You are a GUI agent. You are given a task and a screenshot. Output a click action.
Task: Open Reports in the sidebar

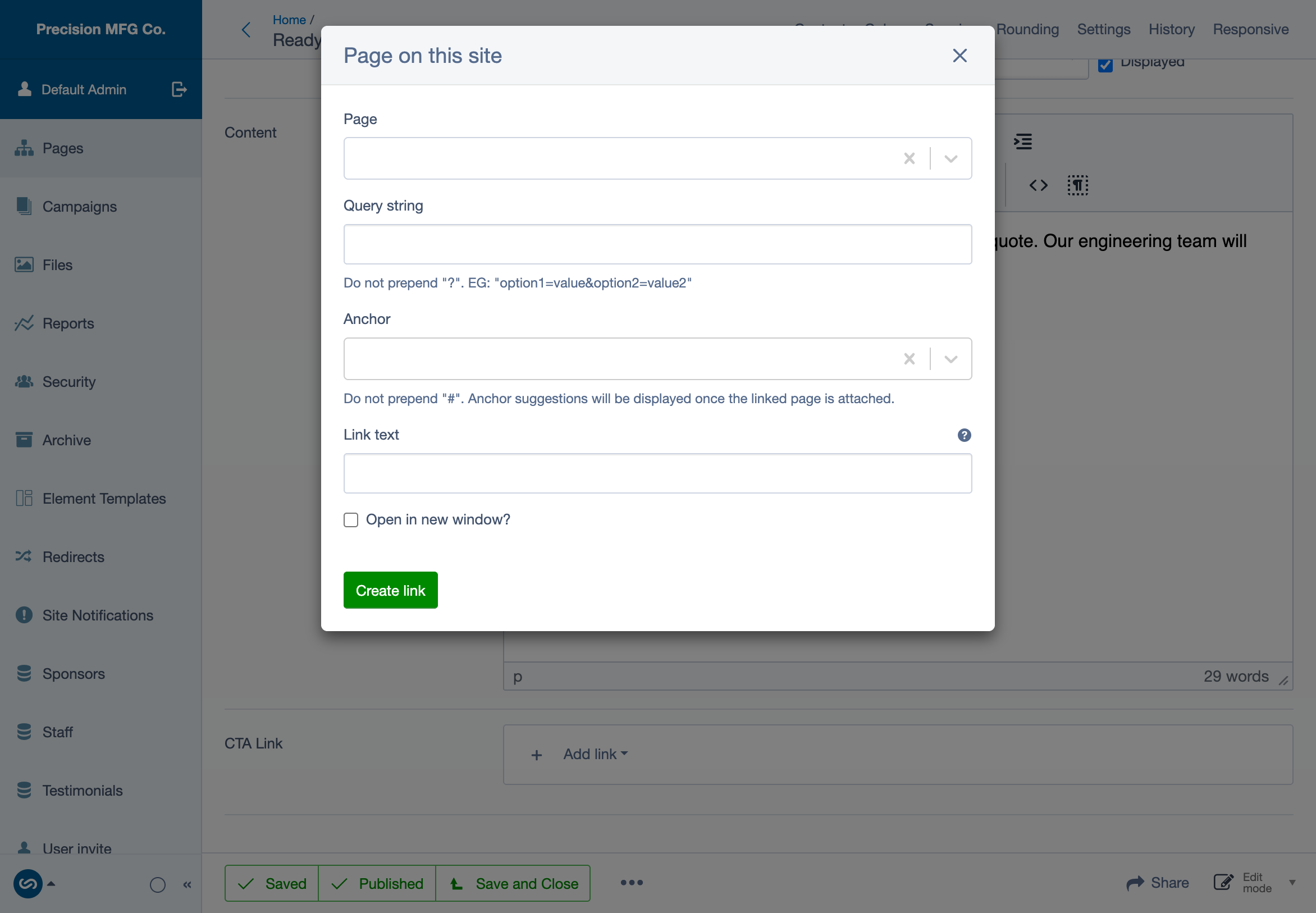(100, 323)
